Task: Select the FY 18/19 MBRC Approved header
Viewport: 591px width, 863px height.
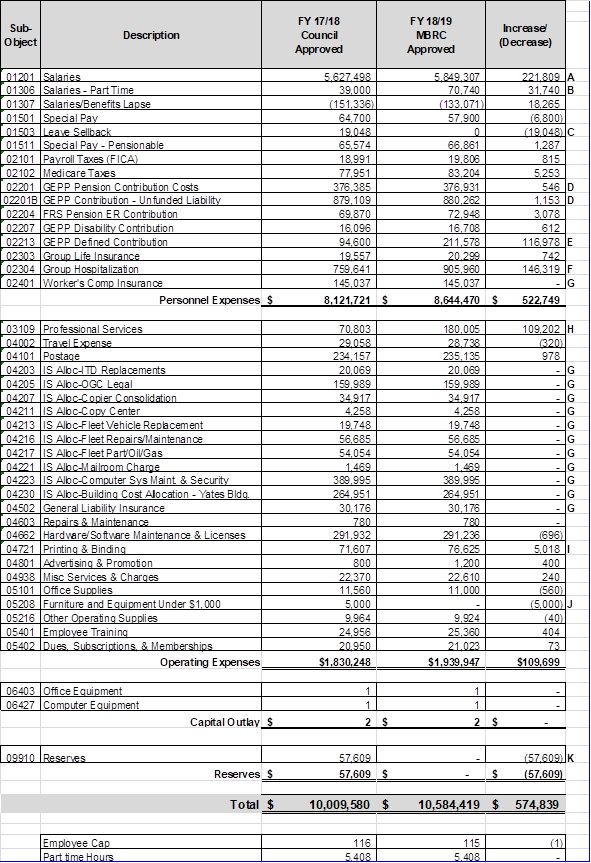Action: [431, 35]
